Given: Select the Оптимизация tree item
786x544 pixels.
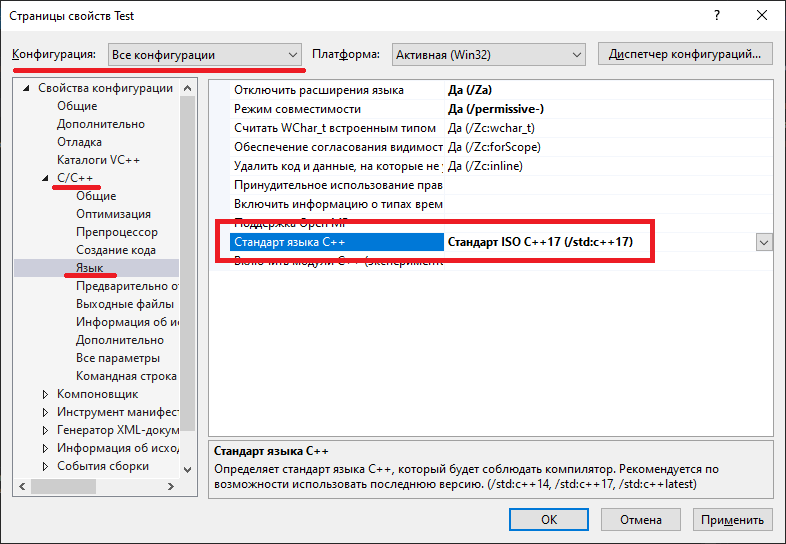Looking at the screenshot, I should pyautogui.click(x=113, y=214).
